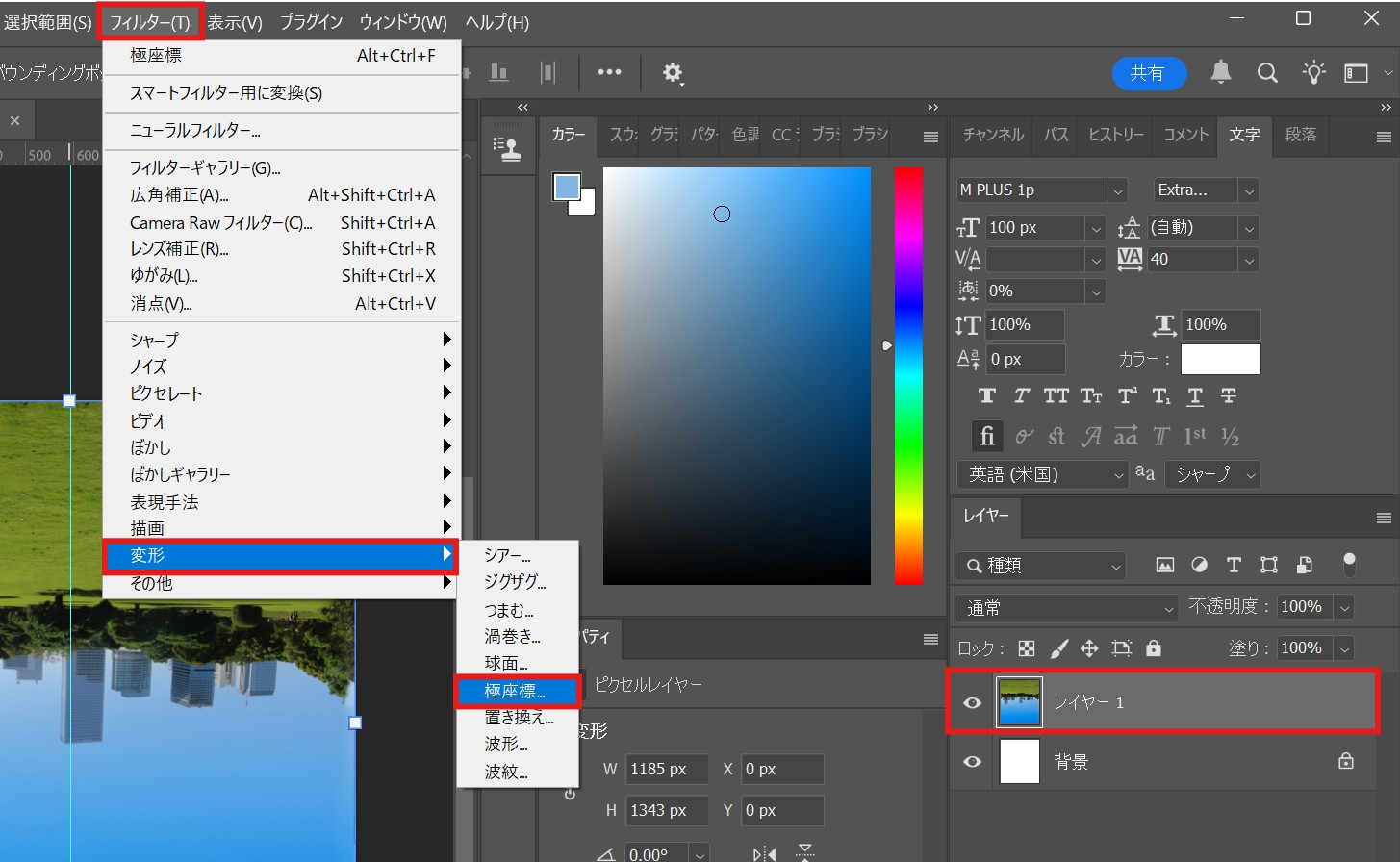Switch to the Paragraph panel tab

coord(1300,135)
